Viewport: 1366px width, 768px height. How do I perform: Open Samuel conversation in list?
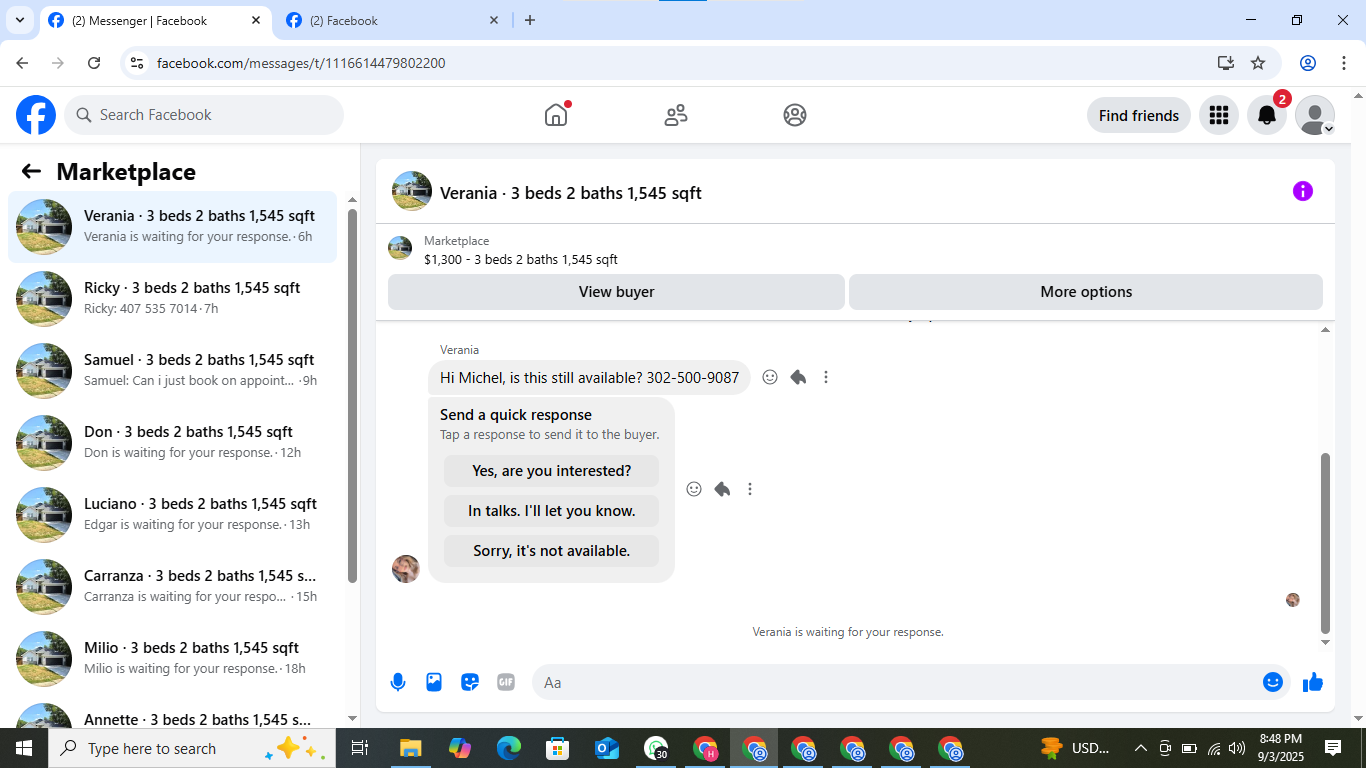pyautogui.click(x=173, y=371)
